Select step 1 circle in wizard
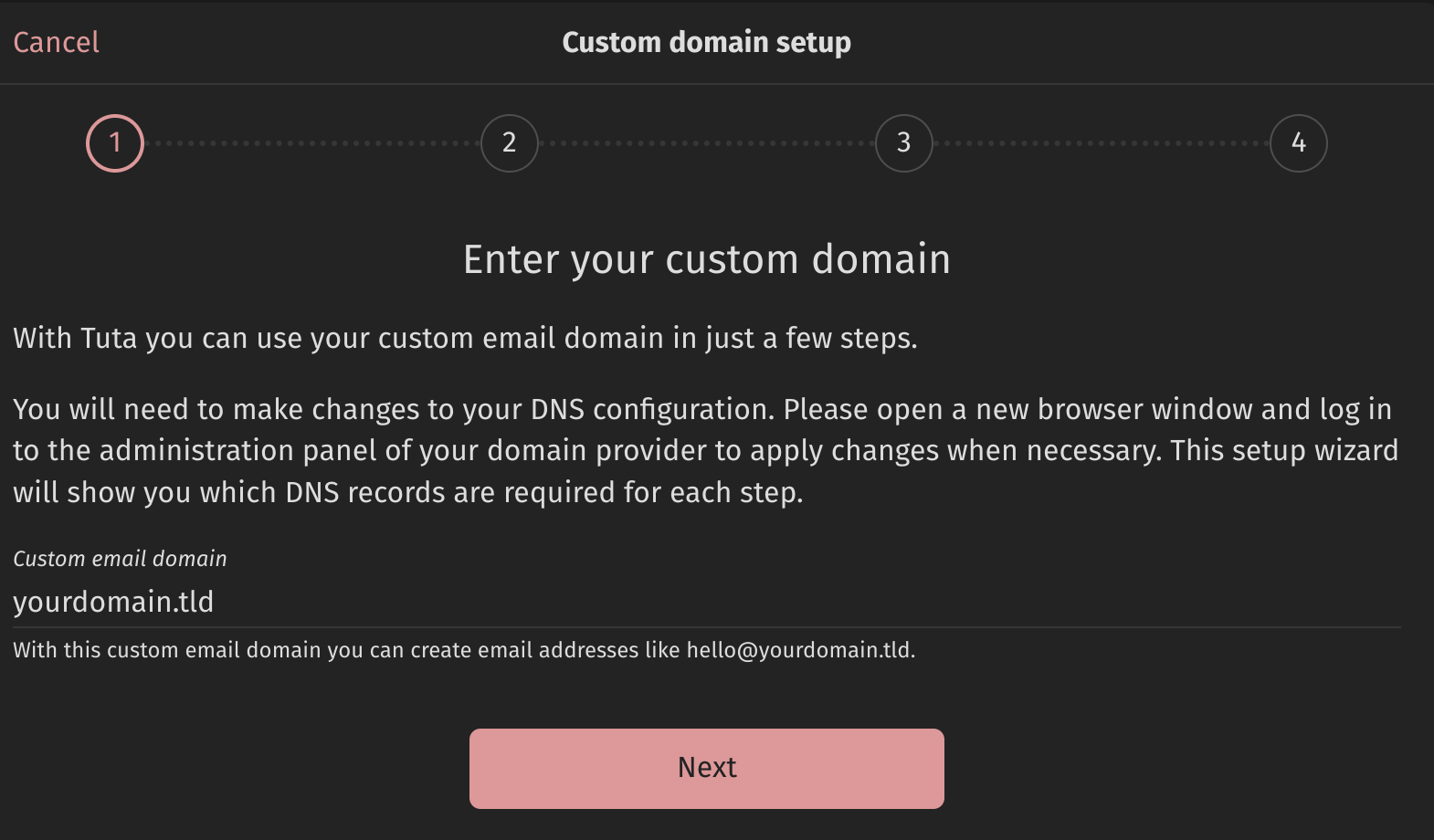 pyautogui.click(x=115, y=143)
